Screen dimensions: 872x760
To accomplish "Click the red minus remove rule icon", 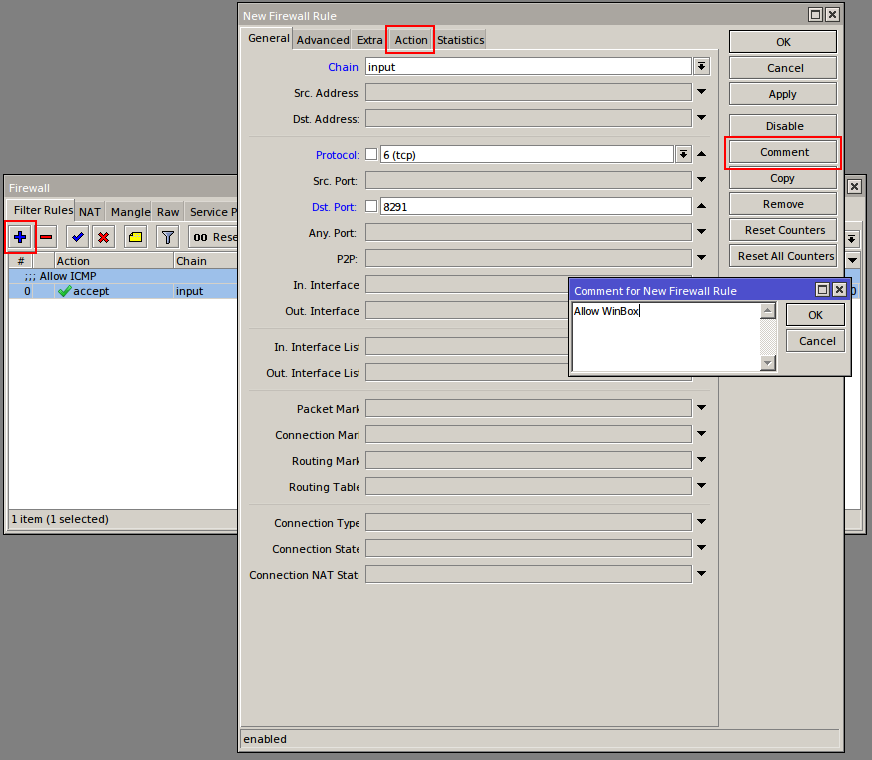I will tap(46, 237).
